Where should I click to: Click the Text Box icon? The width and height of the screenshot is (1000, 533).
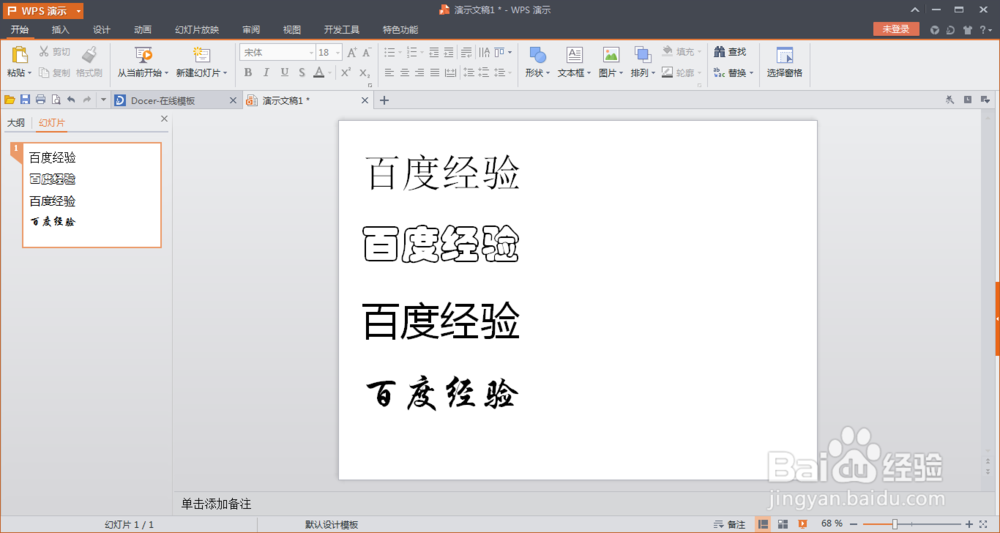tap(575, 55)
